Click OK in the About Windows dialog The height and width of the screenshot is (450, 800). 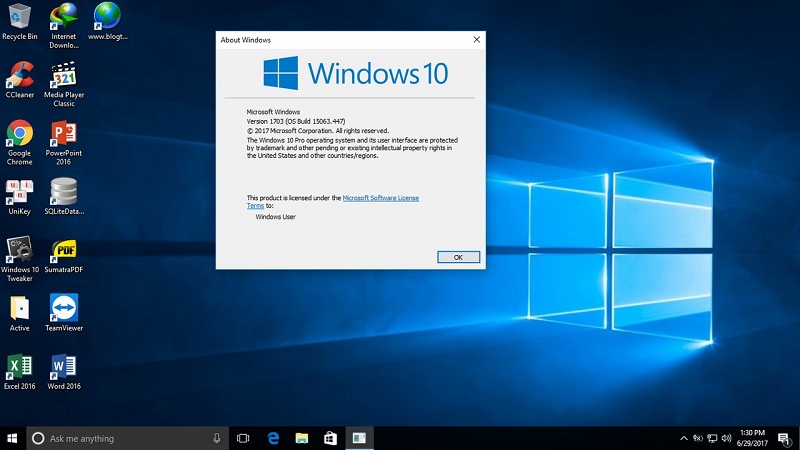458,257
